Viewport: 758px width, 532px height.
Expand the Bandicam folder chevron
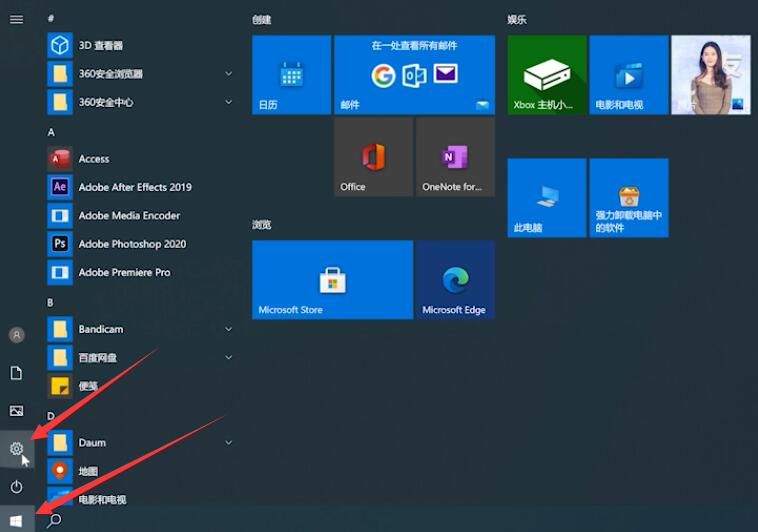point(229,329)
